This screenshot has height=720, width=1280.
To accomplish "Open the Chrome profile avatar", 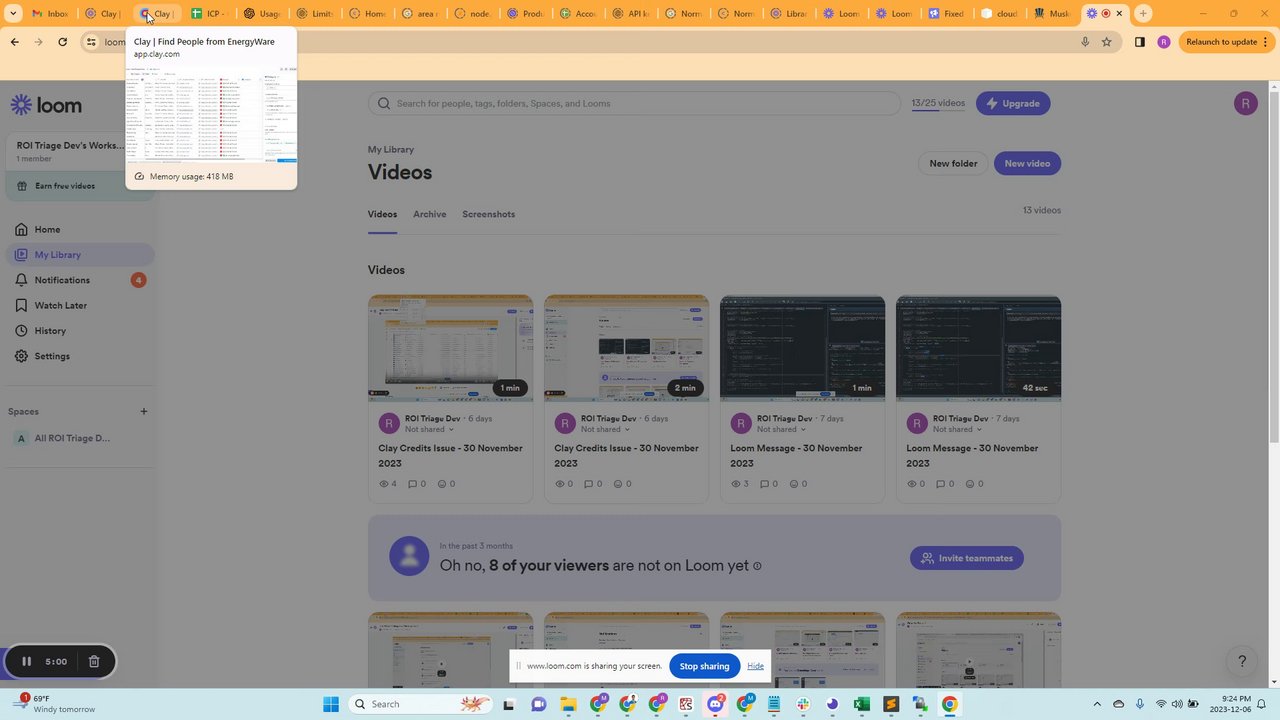I will tap(1164, 42).
